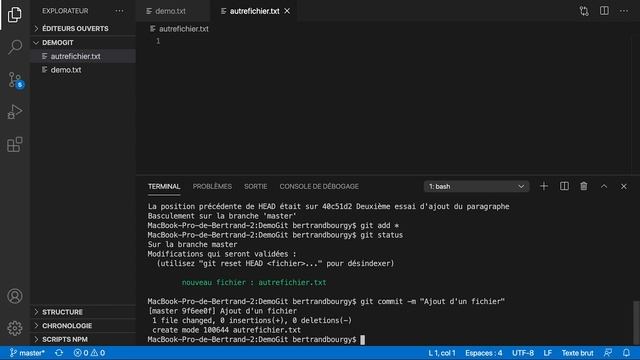
Task: Create a new terminal with plus icon
Action: (544, 186)
